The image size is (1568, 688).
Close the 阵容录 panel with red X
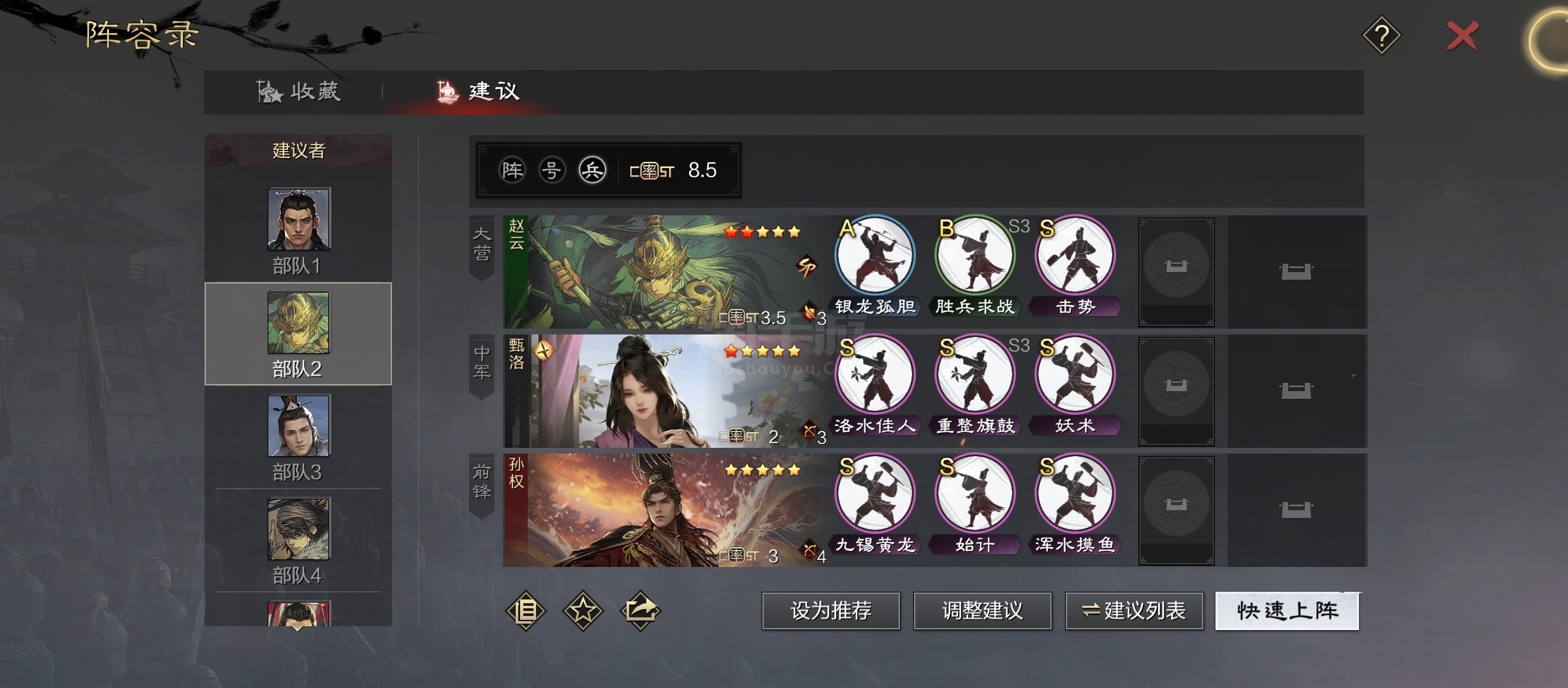pyautogui.click(x=1462, y=36)
